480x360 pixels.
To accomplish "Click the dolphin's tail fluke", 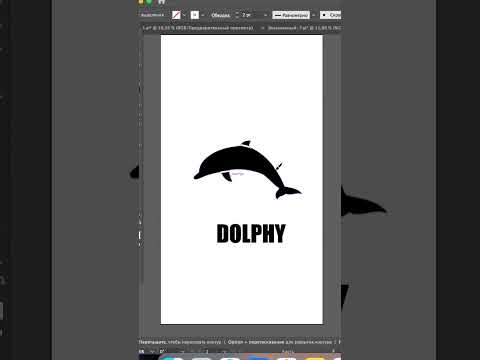I will tap(287, 192).
